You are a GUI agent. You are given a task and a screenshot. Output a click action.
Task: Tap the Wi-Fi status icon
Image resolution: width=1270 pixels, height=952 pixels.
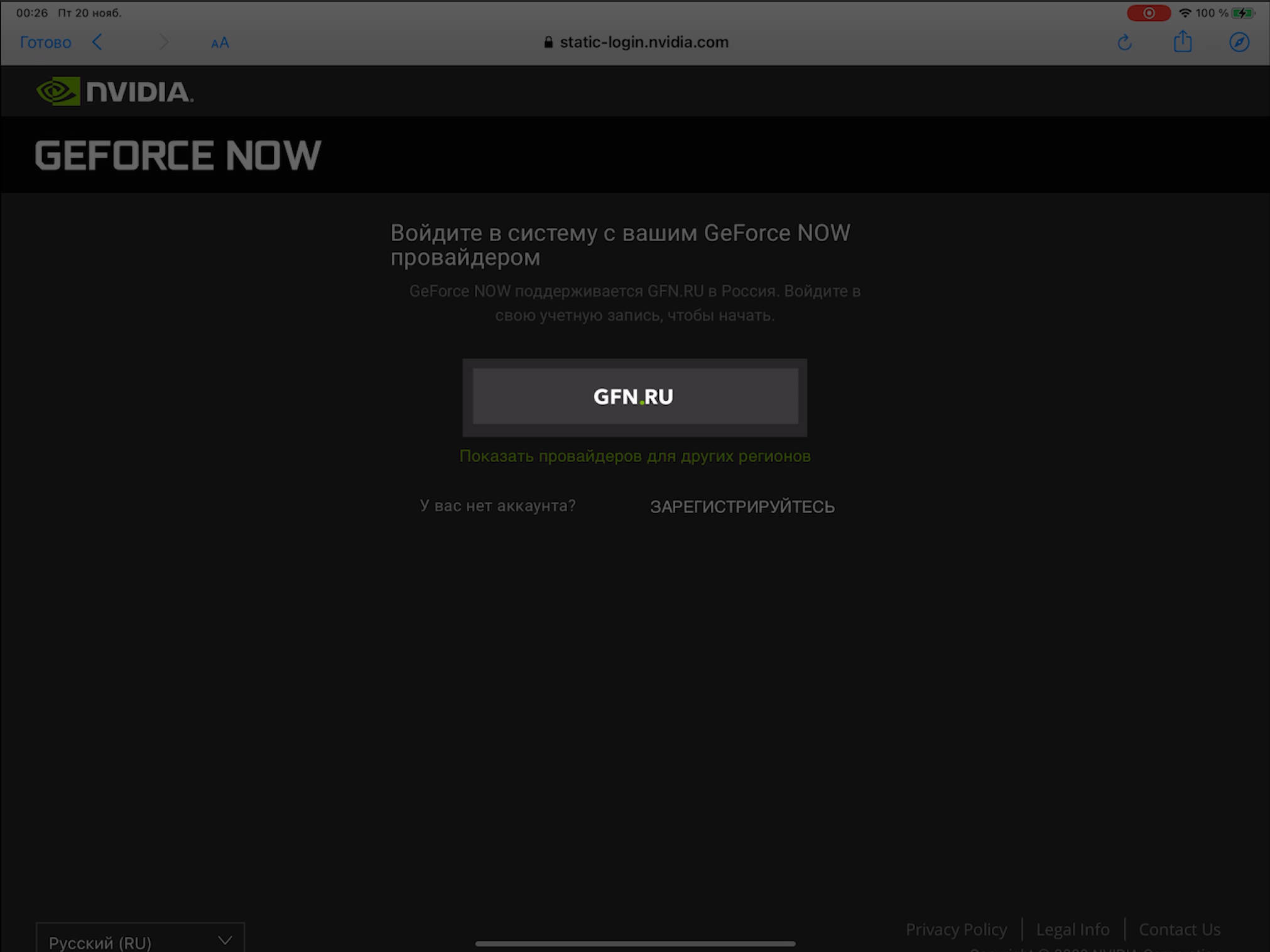1185,13
